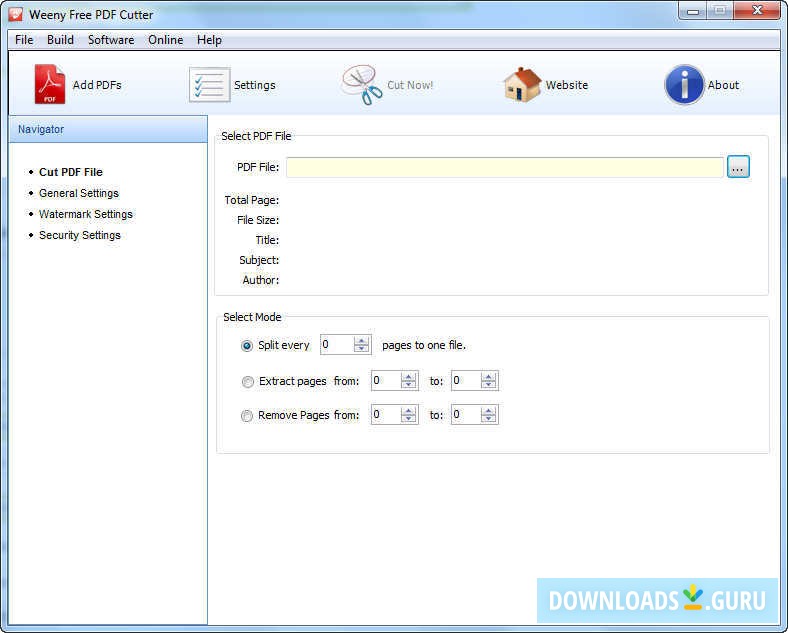Open the File menu
This screenshot has height=633, width=788.
click(x=24, y=40)
